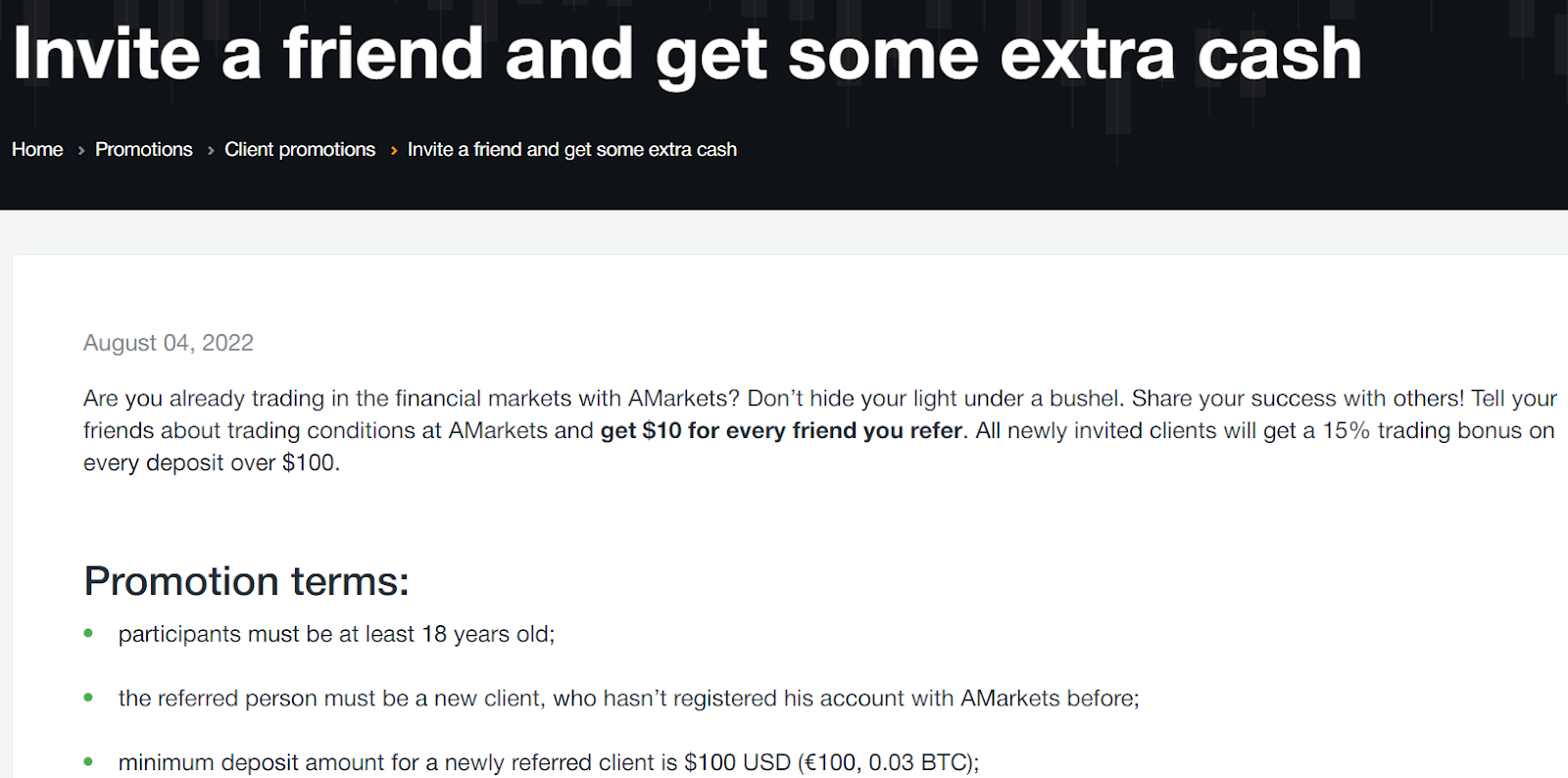The width and height of the screenshot is (1568, 778).
Task: Click the orange chevron after Client promotions
Action: click(x=394, y=151)
